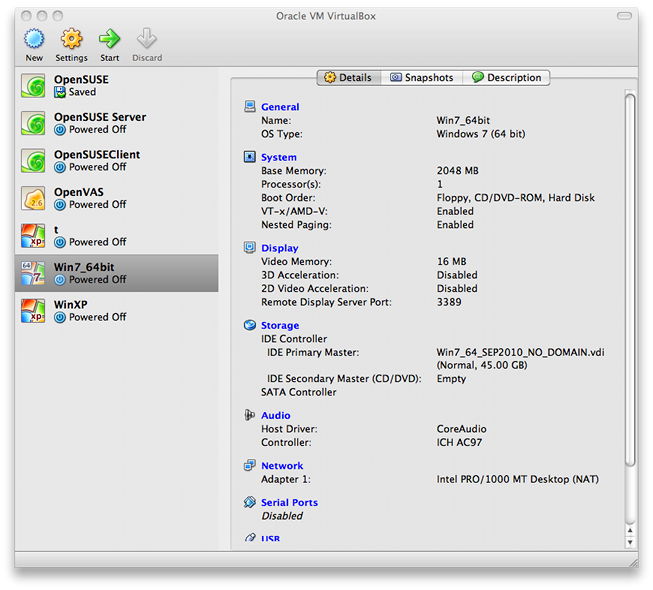Switch to the Snapshots tab
Screen dimensions: 653x590
(x=421, y=77)
